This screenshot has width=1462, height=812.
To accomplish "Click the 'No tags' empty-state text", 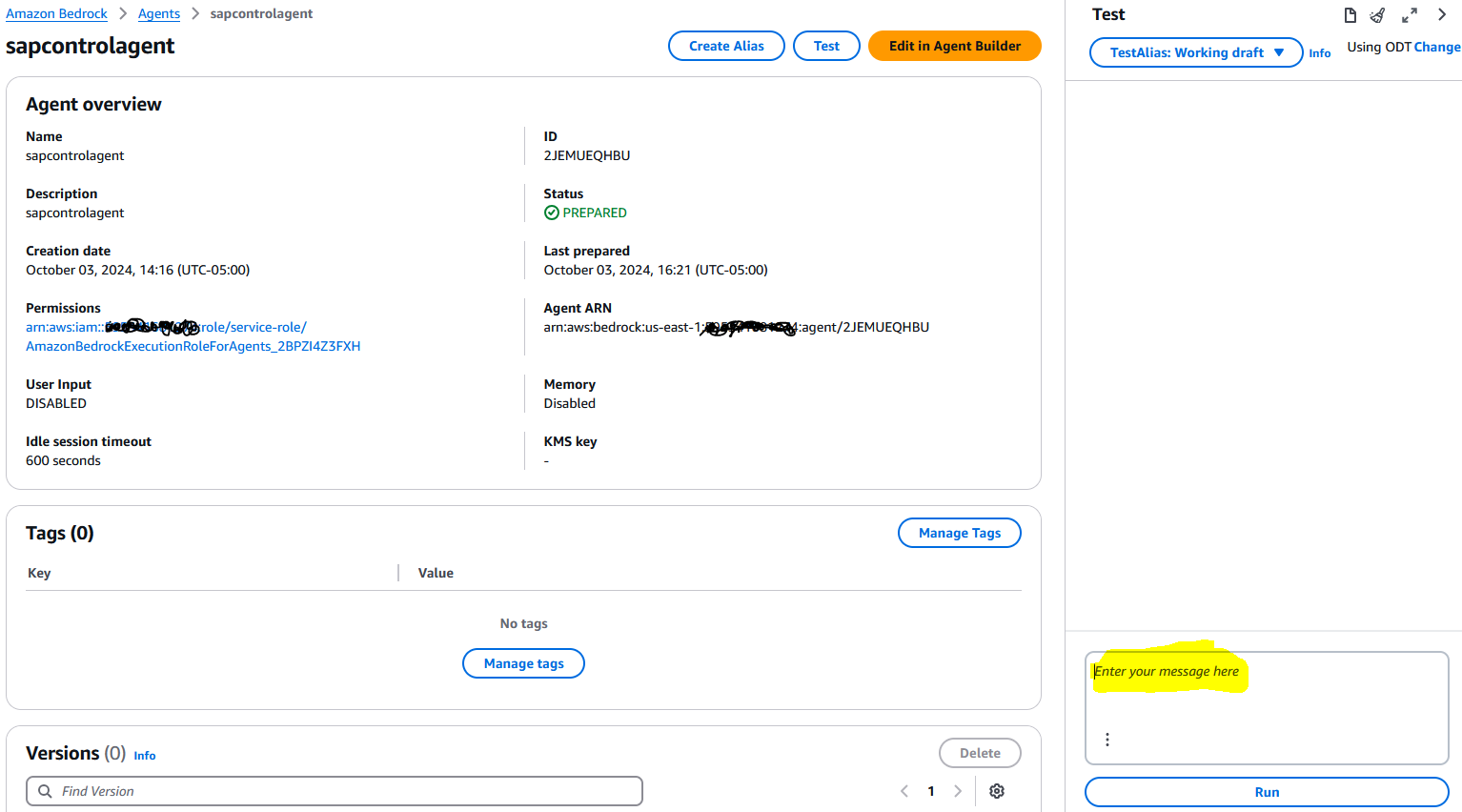I will pyautogui.click(x=524, y=623).
